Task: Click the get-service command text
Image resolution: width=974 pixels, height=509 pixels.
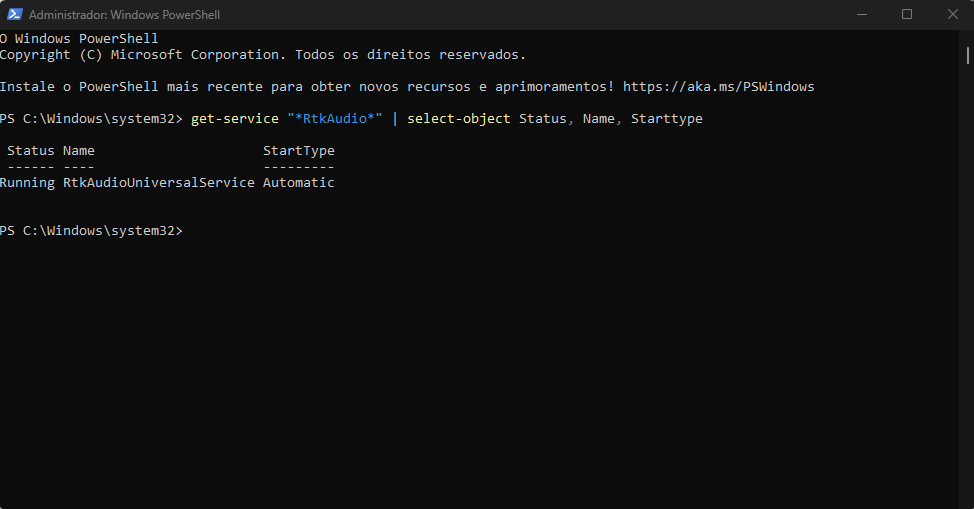Action: point(235,119)
